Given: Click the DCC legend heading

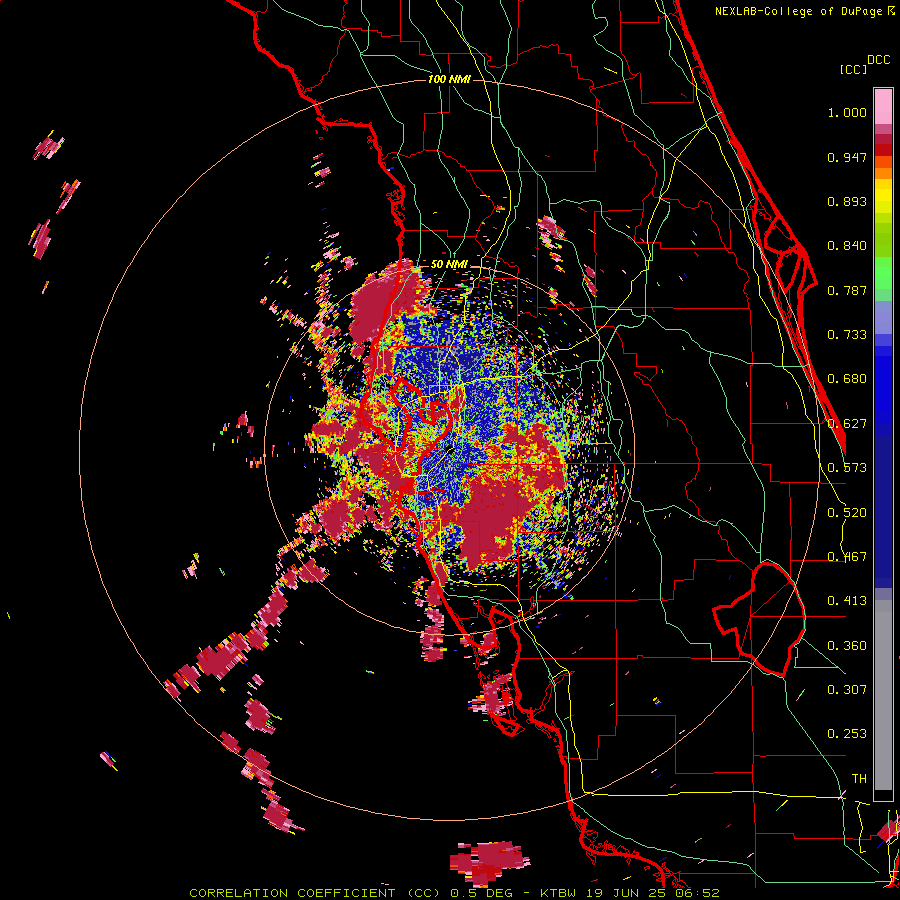Looking at the screenshot, I should click(x=878, y=60).
